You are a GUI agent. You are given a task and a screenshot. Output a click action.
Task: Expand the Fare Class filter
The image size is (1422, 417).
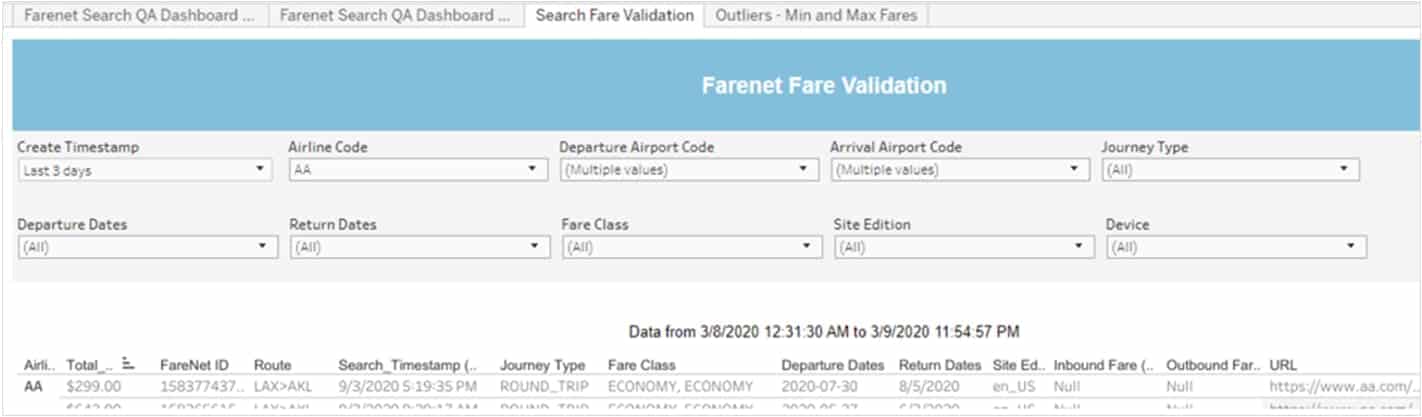tap(692, 247)
